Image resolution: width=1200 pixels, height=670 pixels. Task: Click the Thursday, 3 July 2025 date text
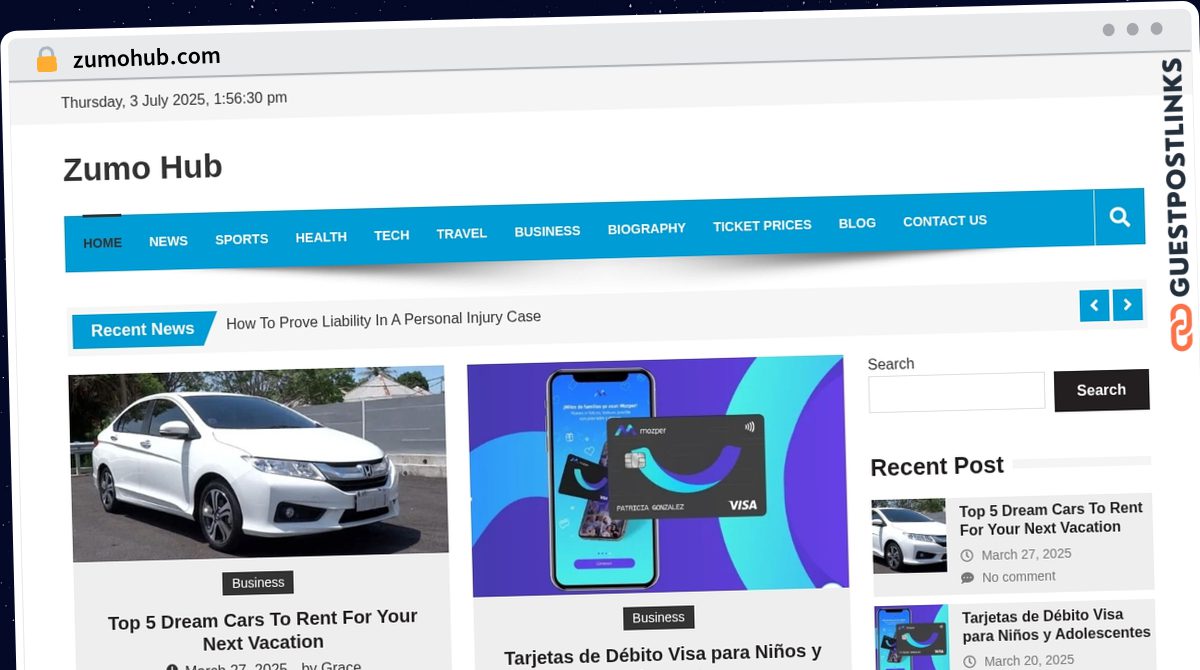click(x=174, y=100)
